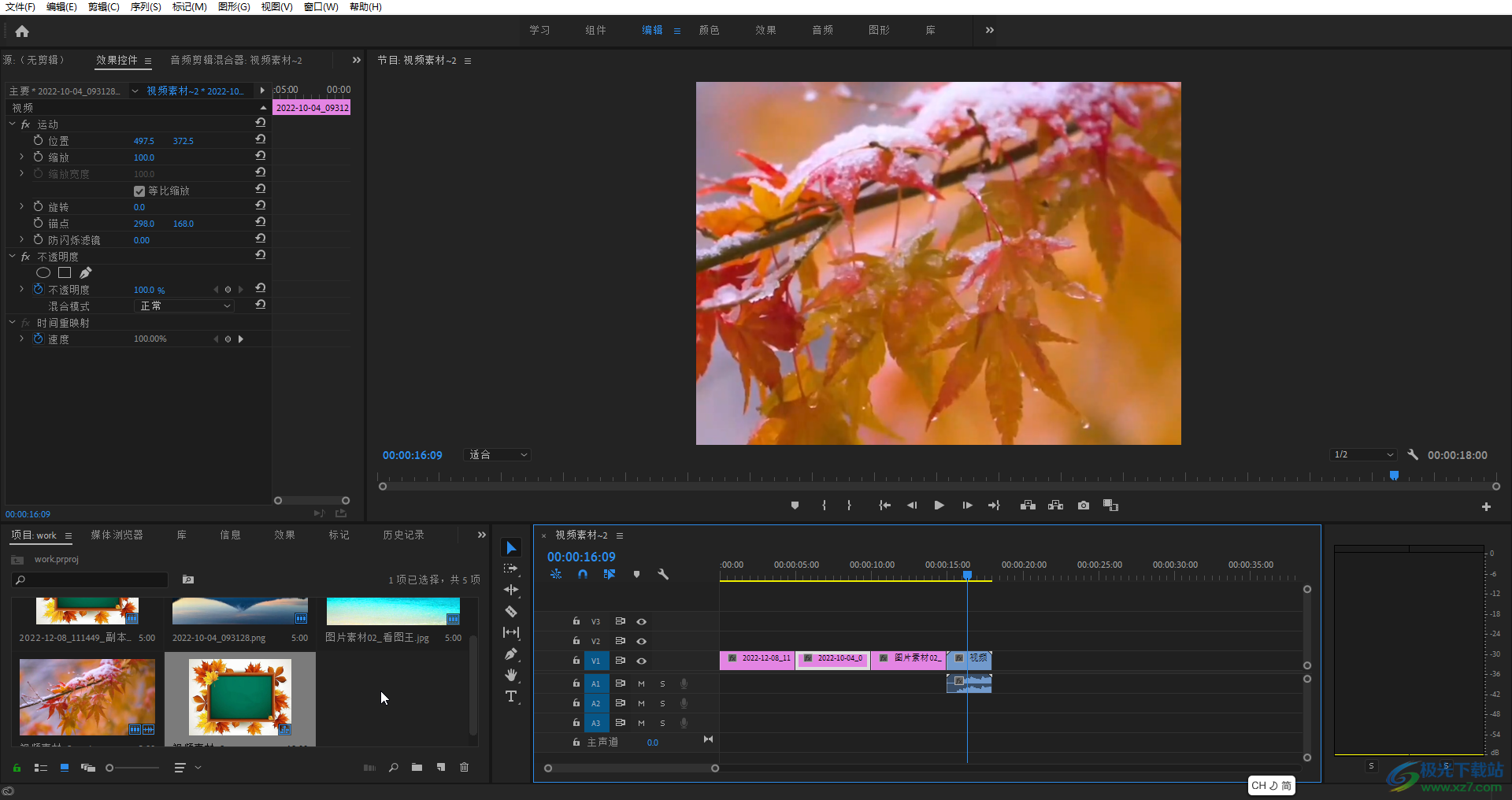
Task: Toggle V2 track output eye
Action: (x=641, y=642)
